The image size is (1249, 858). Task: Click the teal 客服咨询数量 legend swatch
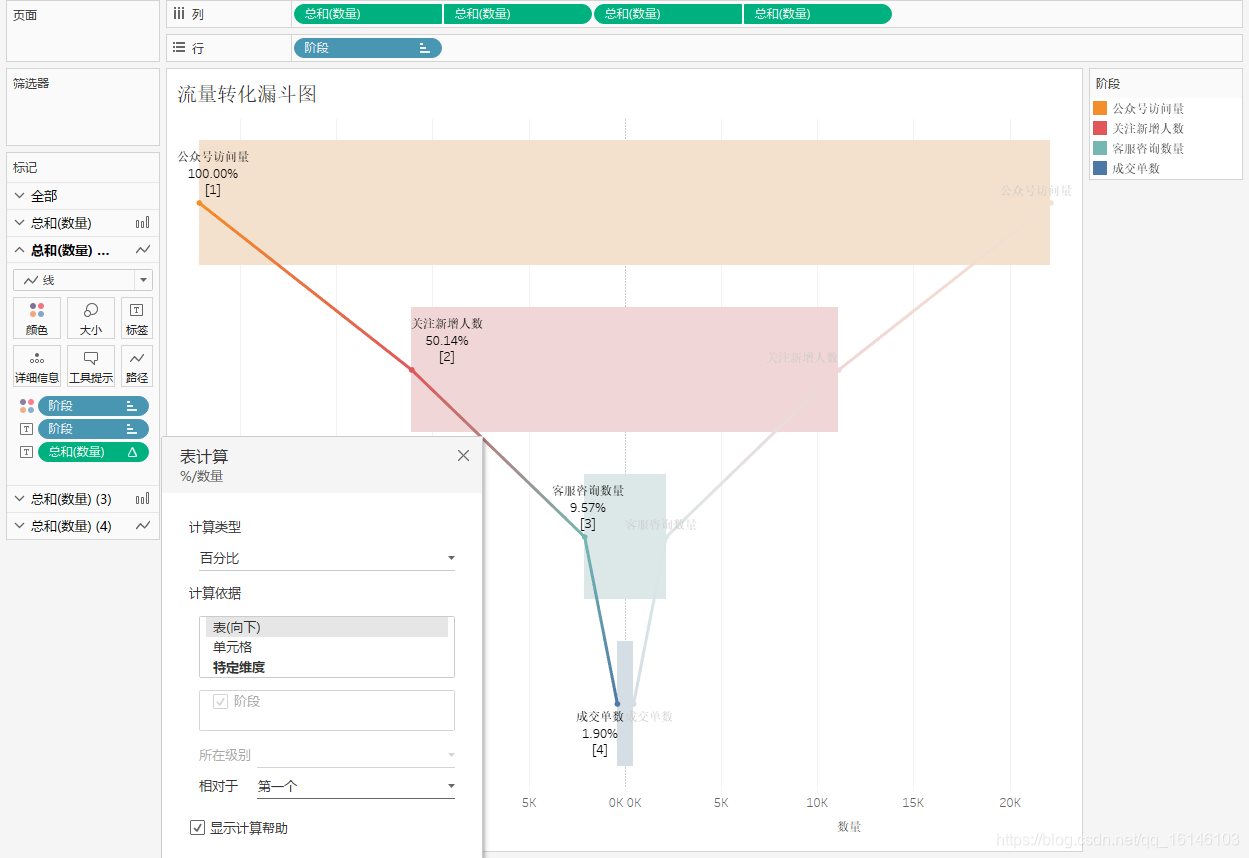[x=1100, y=148]
